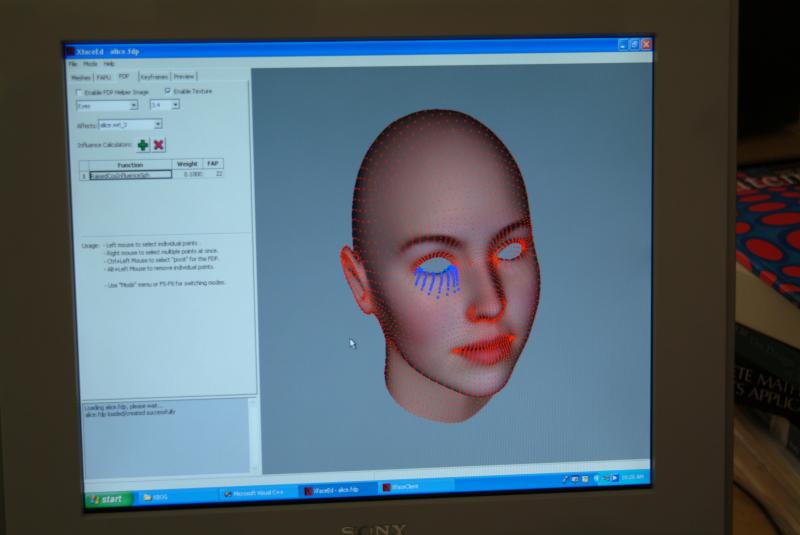Open Microsoft Visual C++ from the taskbar
Viewport: 800px width, 535px height.
click(257, 492)
